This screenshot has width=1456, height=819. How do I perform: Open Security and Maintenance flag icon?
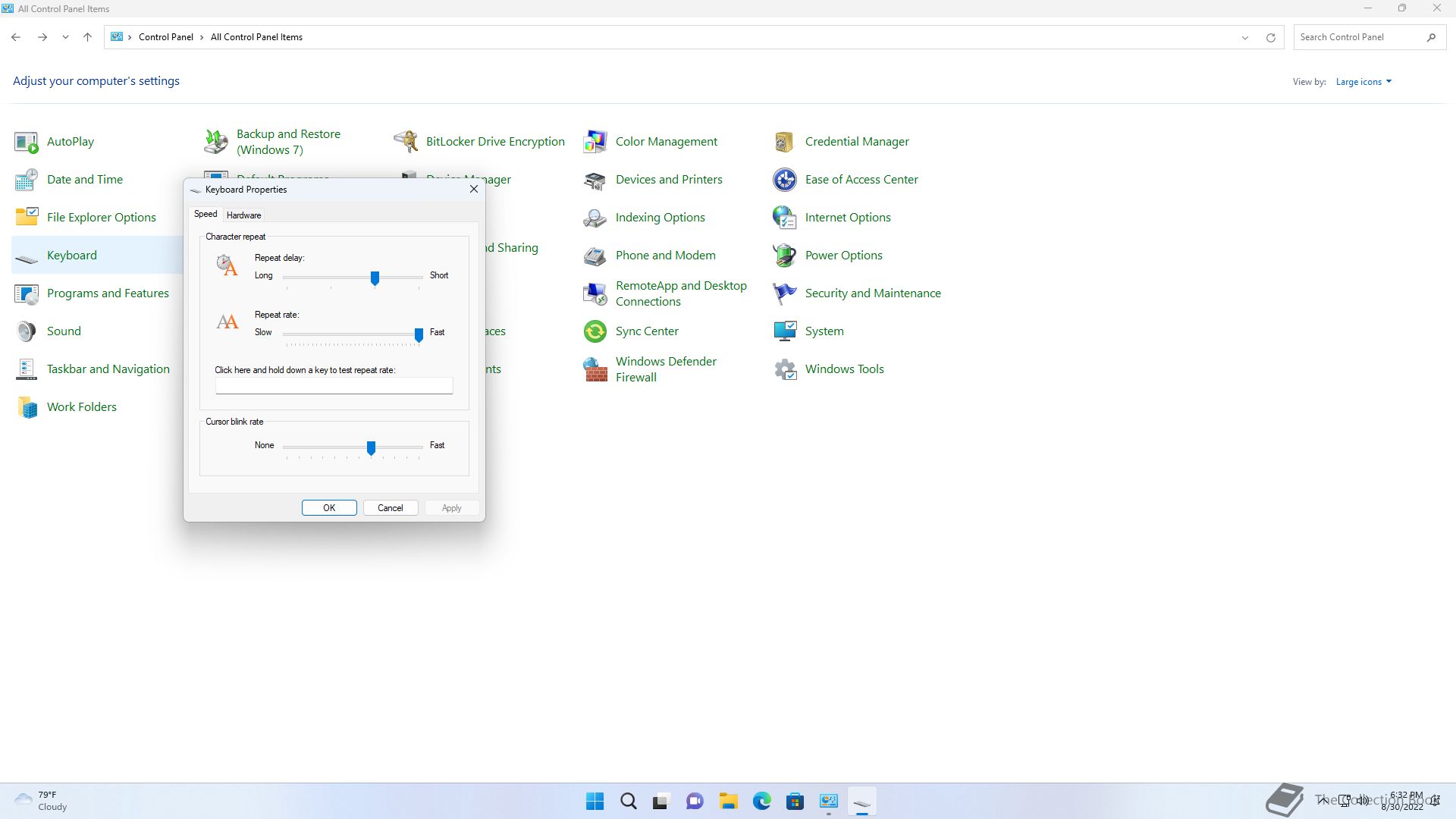(785, 293)
